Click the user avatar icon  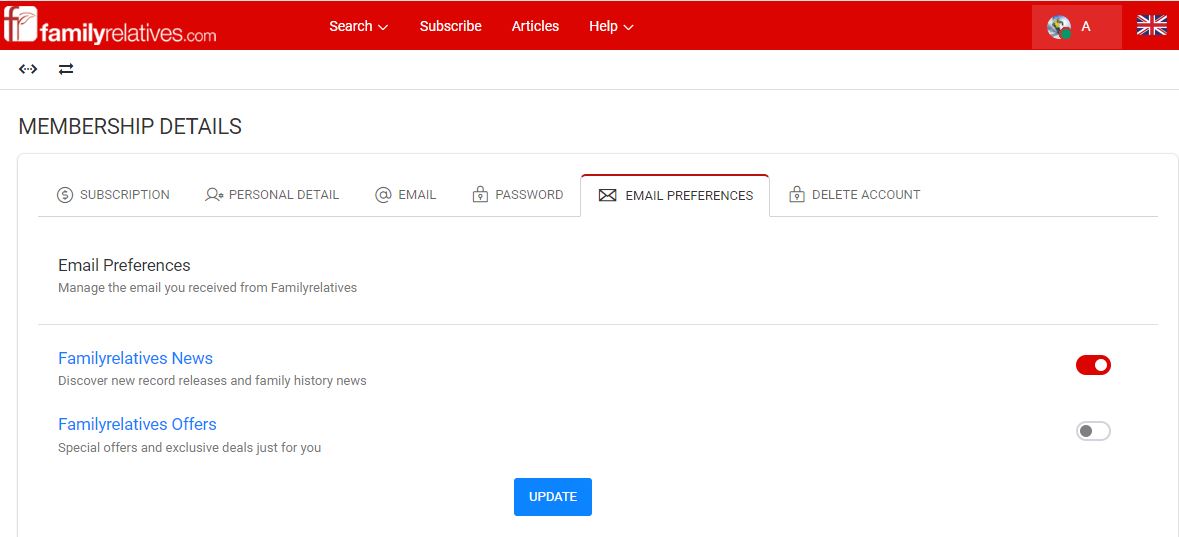coord(1059,27)
